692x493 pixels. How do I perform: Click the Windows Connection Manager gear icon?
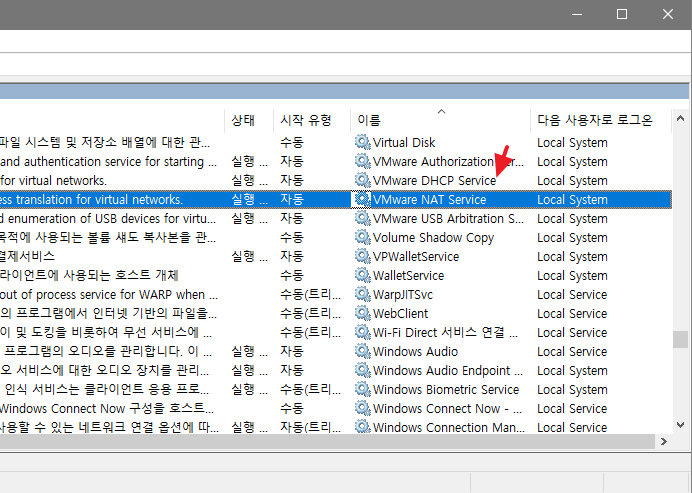tap(363, 426)
